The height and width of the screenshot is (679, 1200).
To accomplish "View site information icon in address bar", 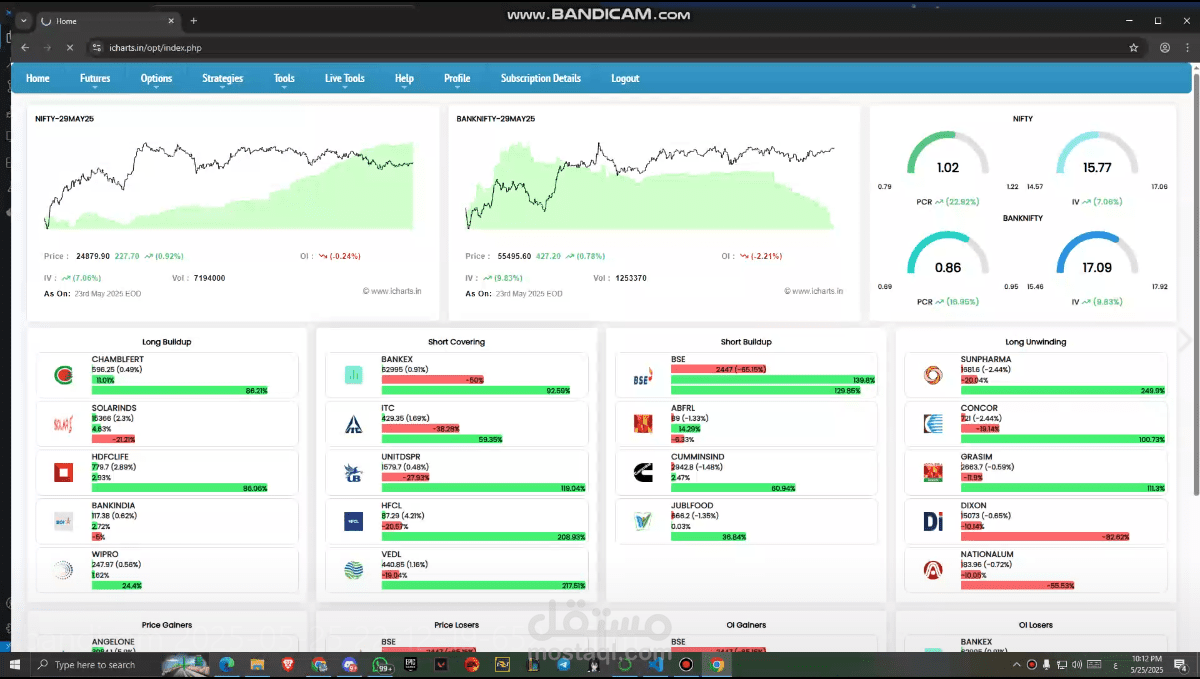I will tap(97, 47).
